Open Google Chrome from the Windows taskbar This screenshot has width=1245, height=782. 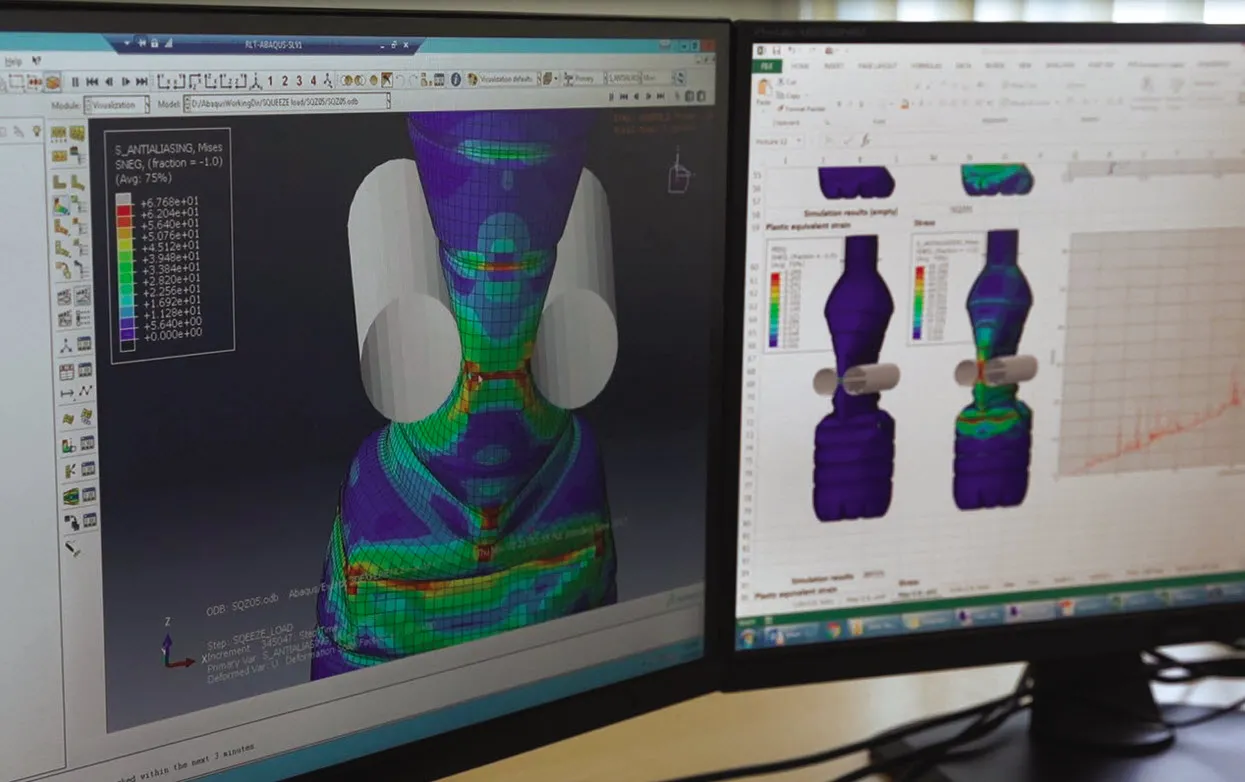pos(832,628)
